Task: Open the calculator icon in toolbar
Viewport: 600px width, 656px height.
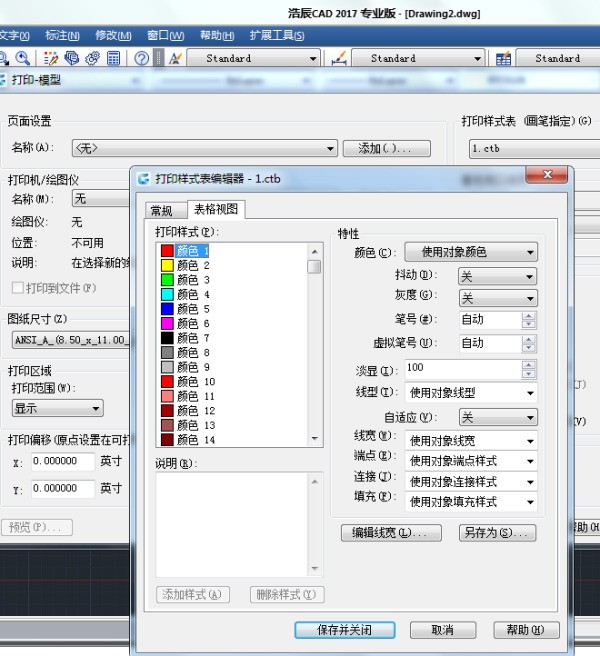Action: pyautogui.click(x=113, y=58)
